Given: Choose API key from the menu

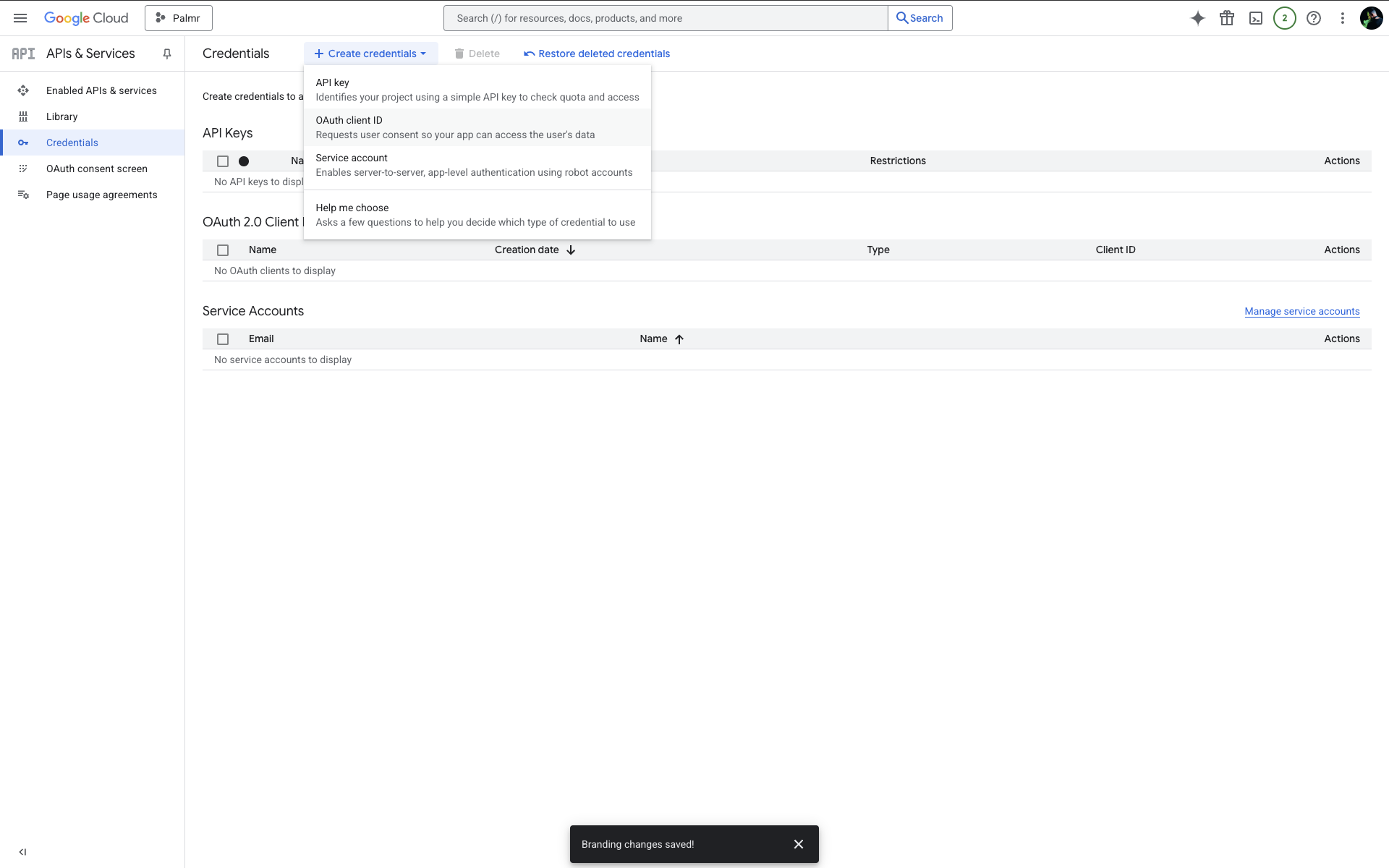Looking at the screenshot, I should coord(477,90).
